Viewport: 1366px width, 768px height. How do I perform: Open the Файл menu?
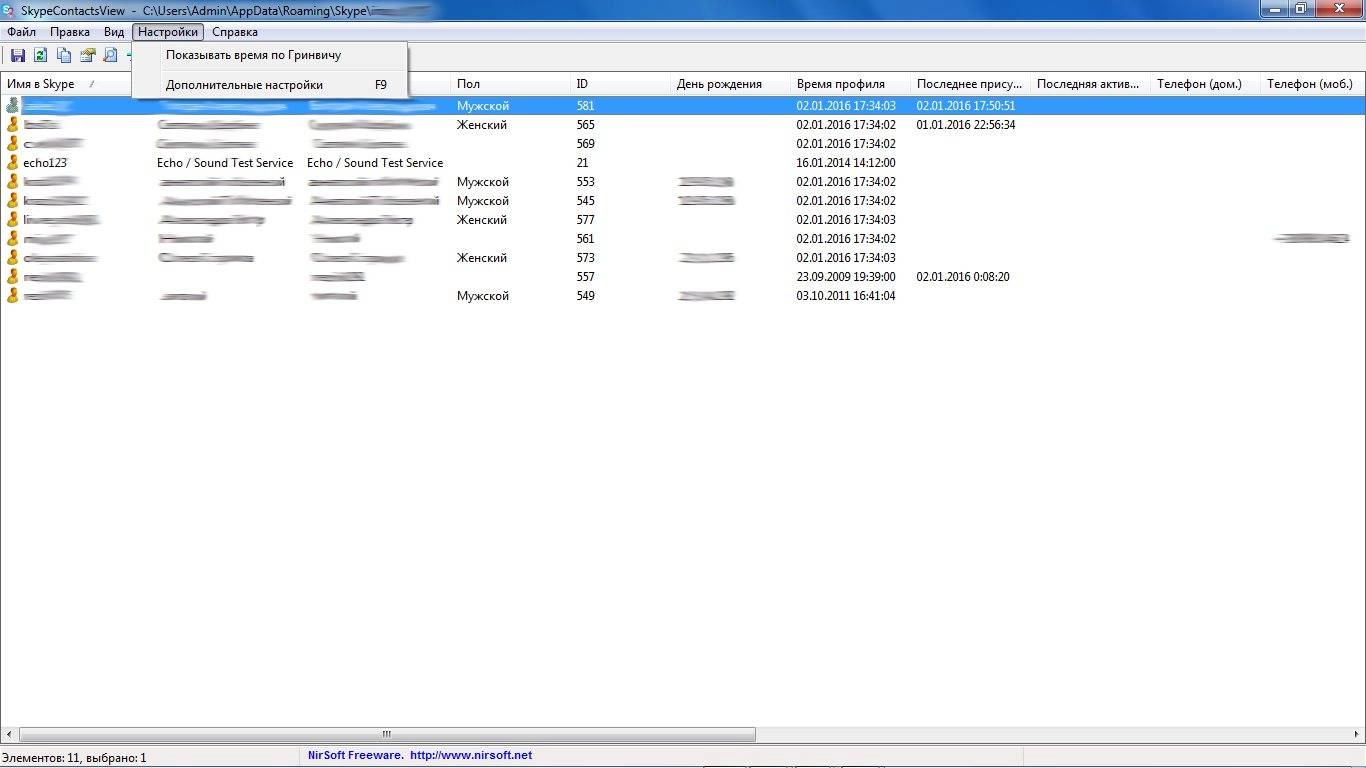pos(21,32)
